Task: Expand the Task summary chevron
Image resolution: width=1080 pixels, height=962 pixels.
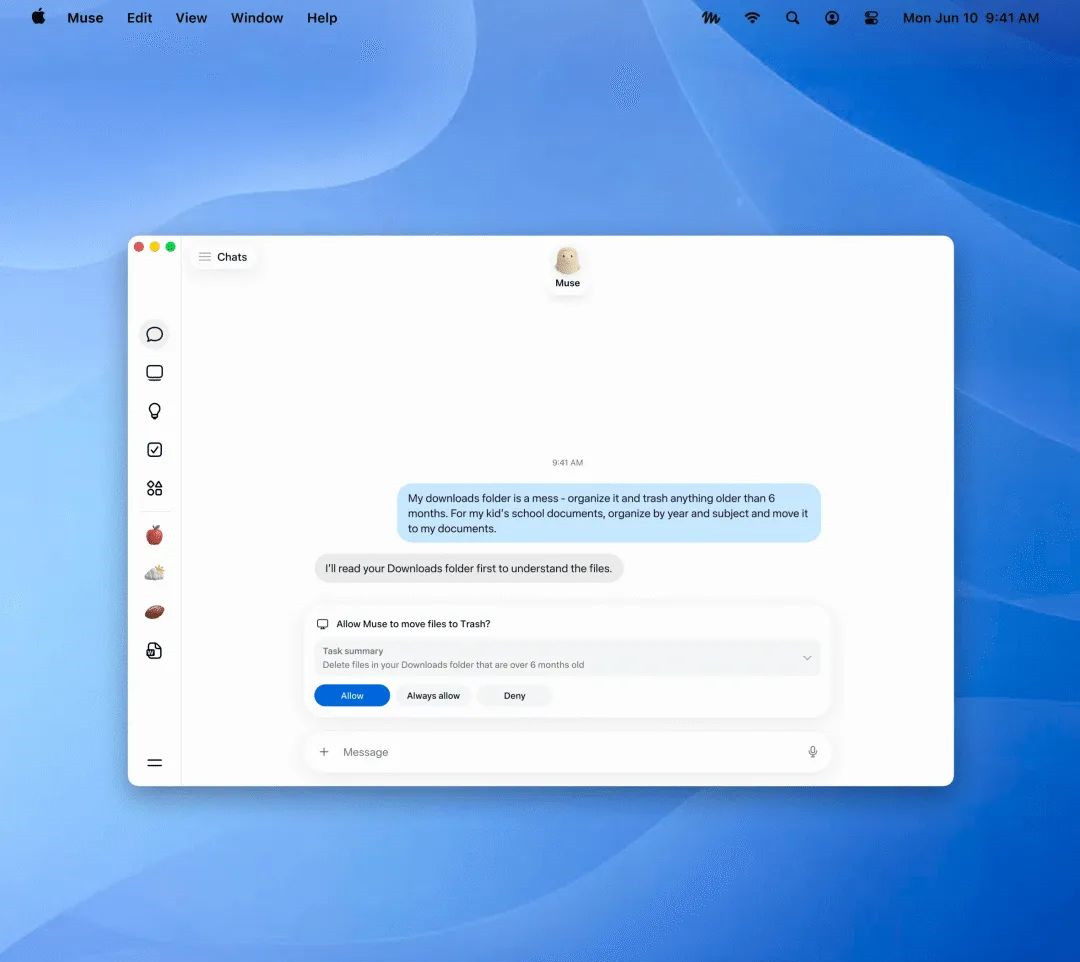Action: (807, 658)
